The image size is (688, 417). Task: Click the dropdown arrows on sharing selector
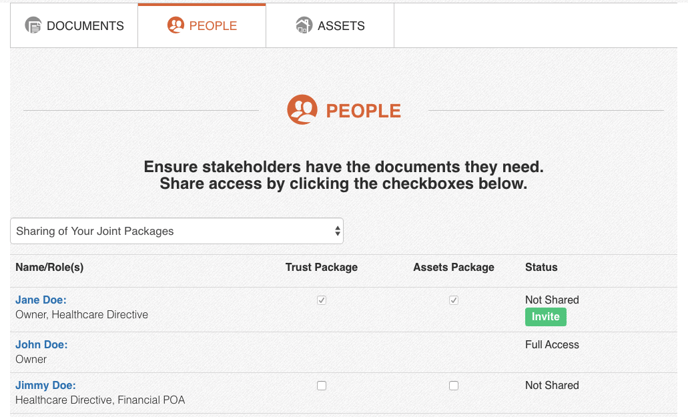(337, 231)
